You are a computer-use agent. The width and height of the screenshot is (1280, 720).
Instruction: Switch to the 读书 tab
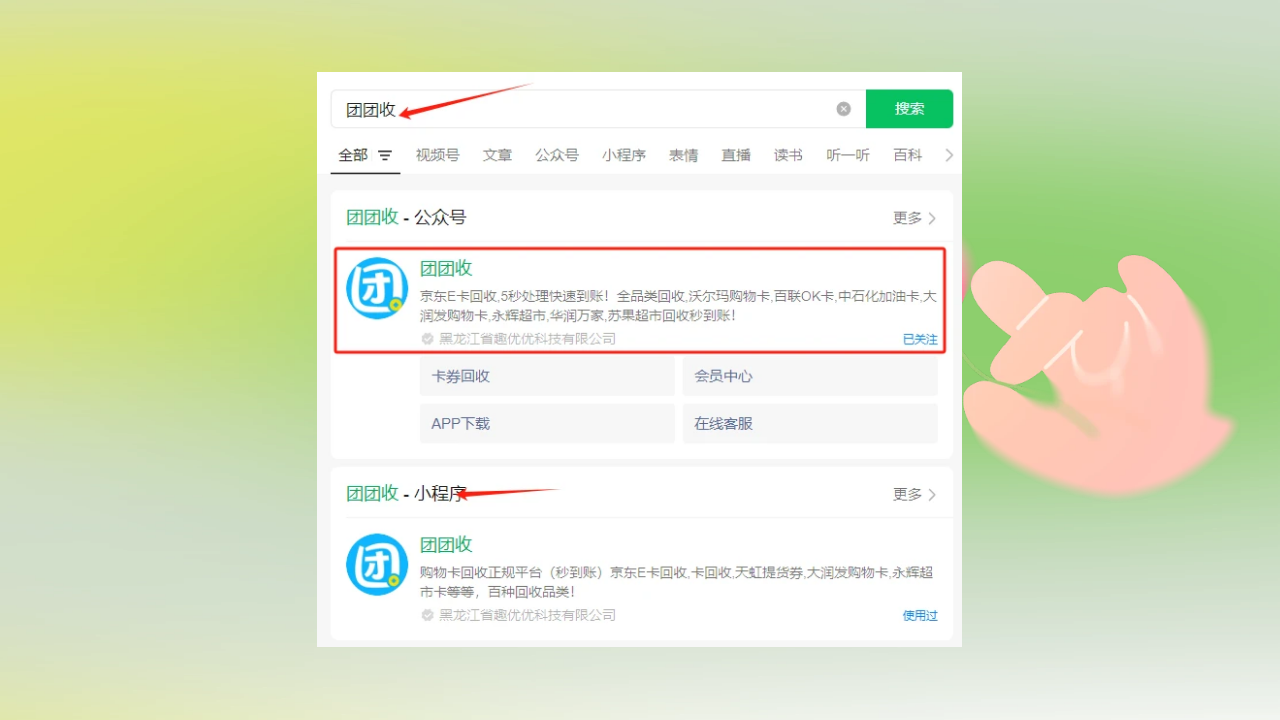(788, 155)
